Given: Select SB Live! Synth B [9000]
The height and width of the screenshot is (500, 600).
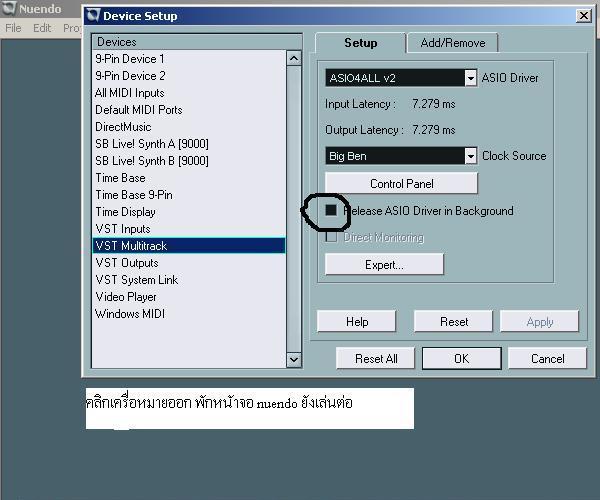Looking at the screenshot, I should pyautogui.click(x=189, y=161).
